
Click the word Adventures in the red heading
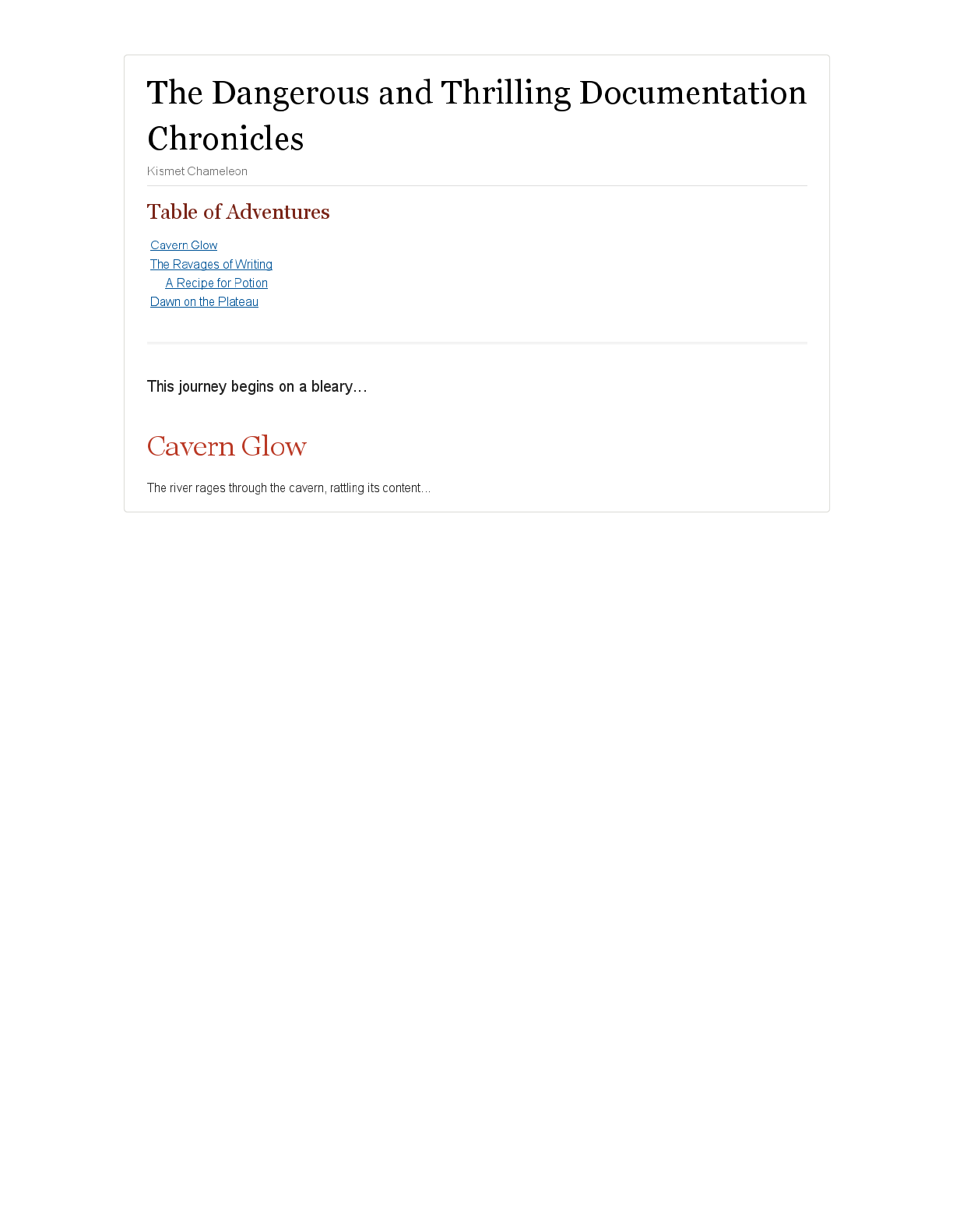[278, 212]
